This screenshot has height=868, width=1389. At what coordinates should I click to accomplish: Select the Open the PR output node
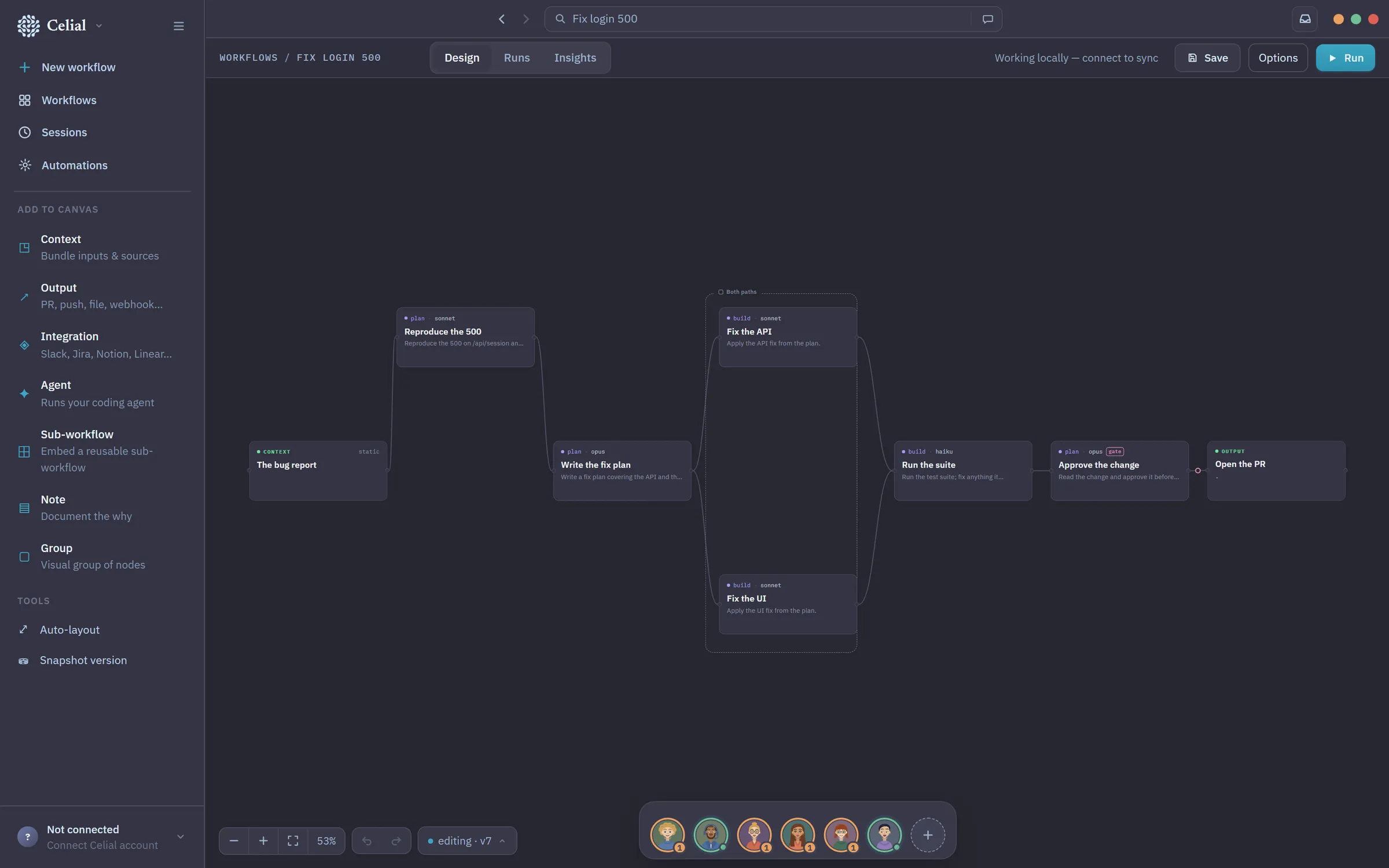1276,470
